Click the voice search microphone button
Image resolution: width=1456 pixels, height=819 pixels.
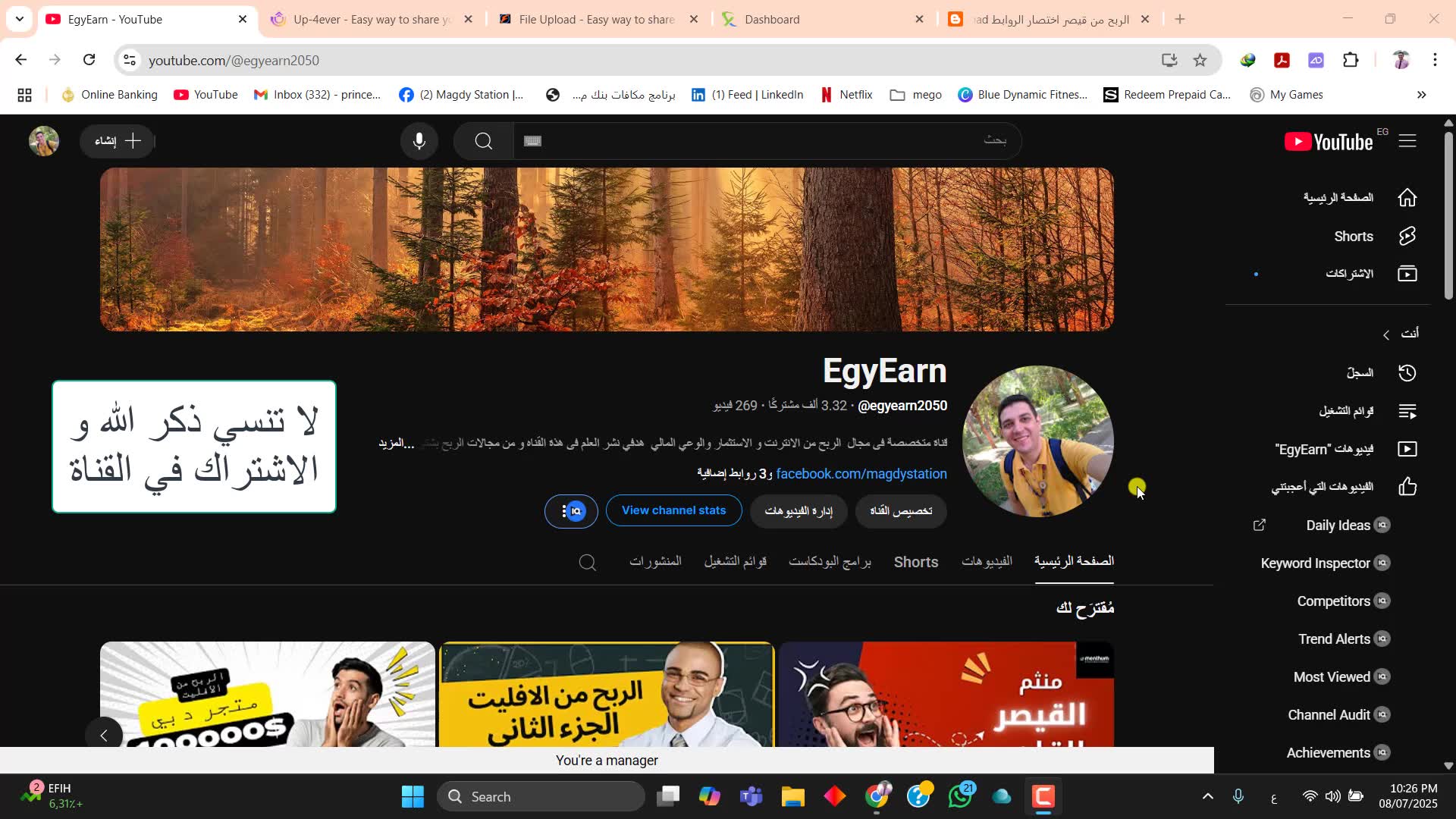[x=419, y=141]
